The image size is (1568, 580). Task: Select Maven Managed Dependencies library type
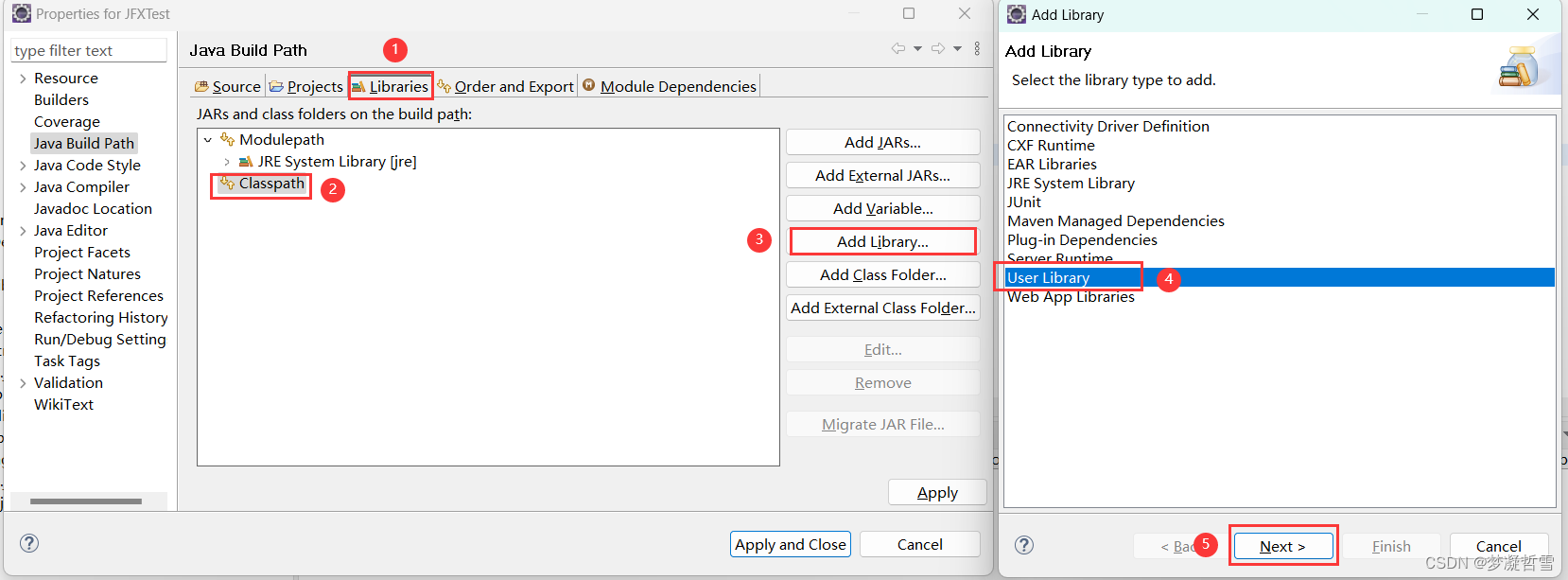tap(1116, 220)
